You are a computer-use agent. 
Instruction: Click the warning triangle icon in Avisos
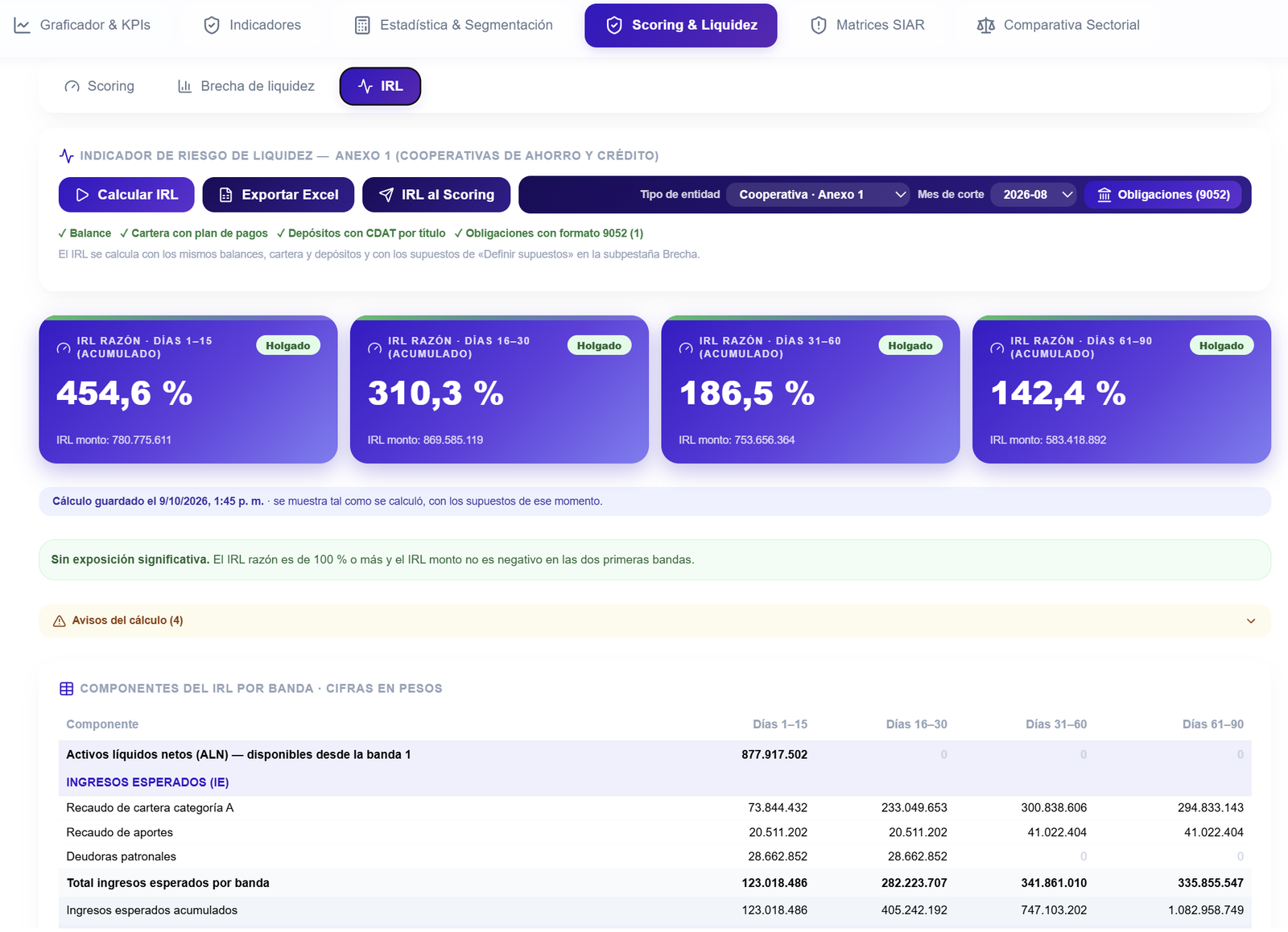coord(60,621)
